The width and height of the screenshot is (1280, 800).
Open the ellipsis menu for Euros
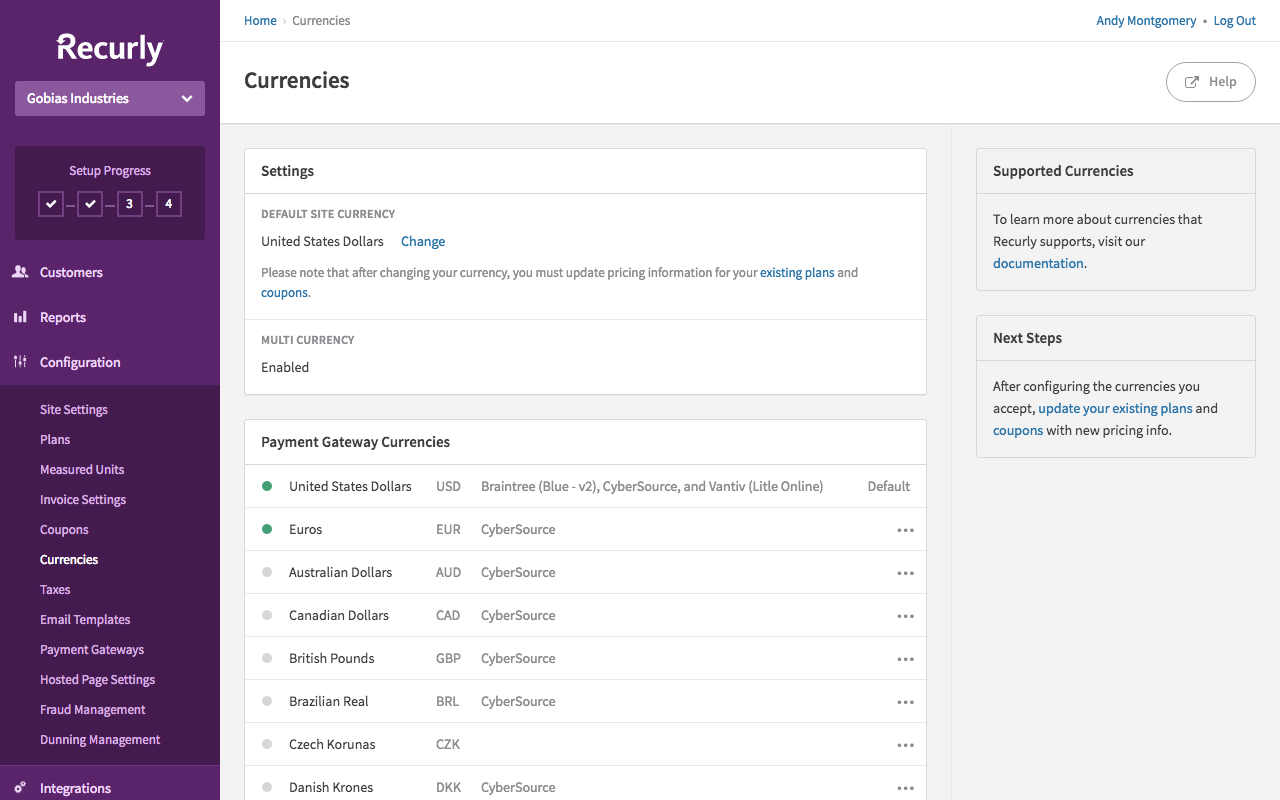(905, 530)
